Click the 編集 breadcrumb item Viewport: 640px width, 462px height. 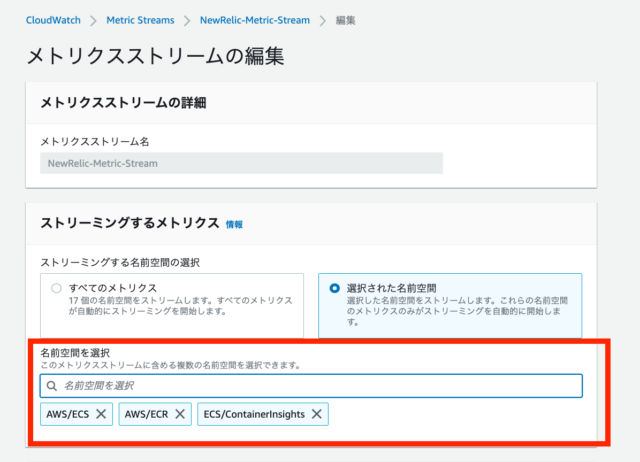coord(345,20)
